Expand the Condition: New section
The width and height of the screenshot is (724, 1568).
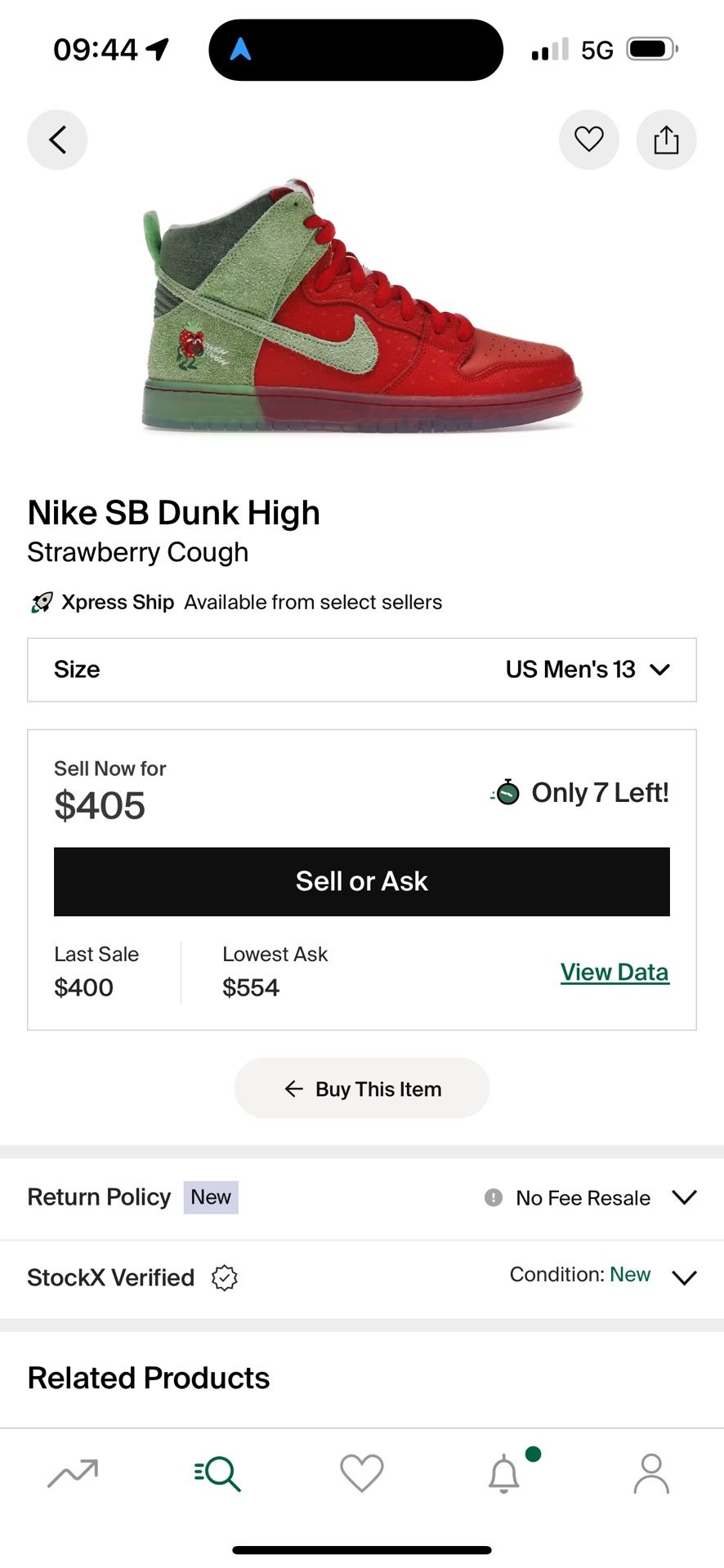684,1277
